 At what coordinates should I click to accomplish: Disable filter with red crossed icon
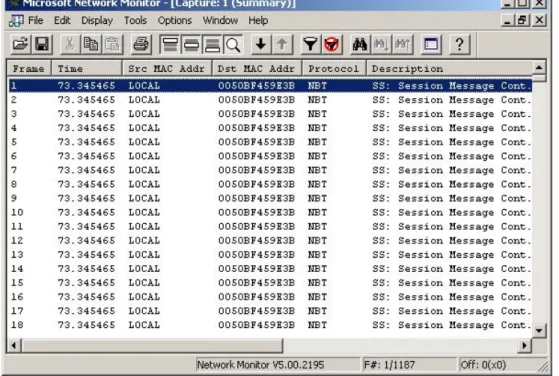[332, 45]
